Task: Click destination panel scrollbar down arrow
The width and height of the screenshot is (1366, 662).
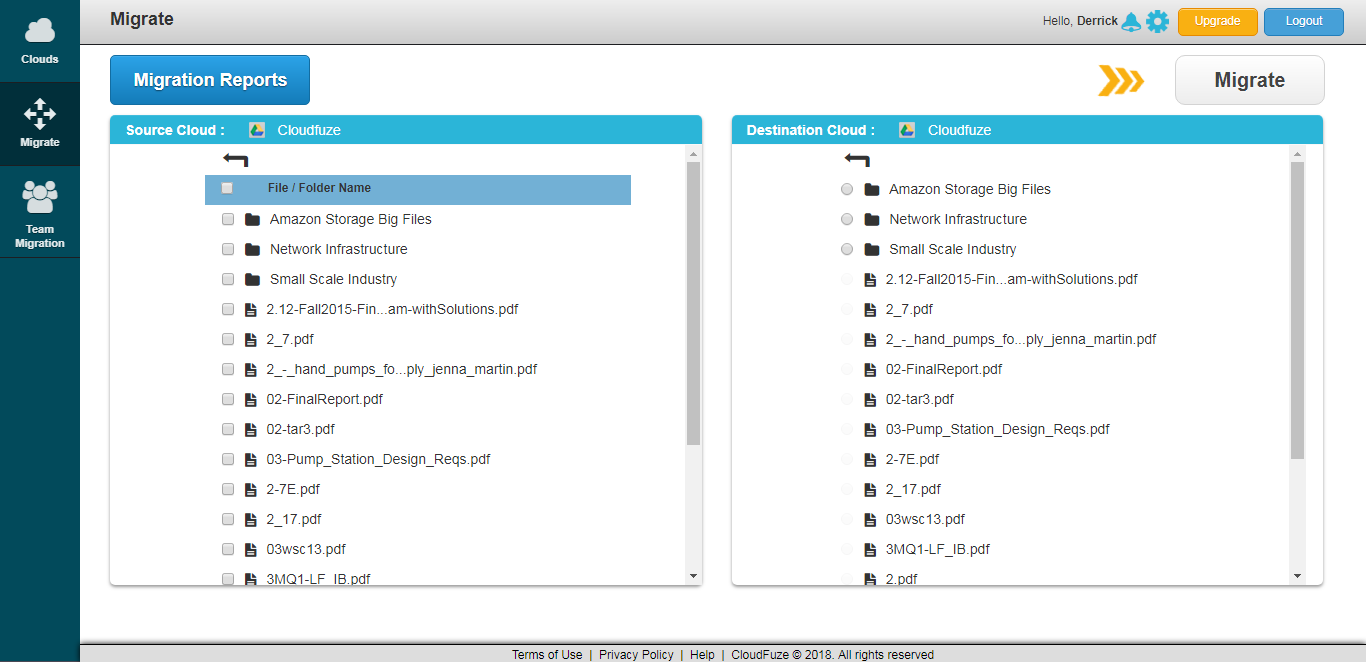Action: click(x=1298, y=576)
